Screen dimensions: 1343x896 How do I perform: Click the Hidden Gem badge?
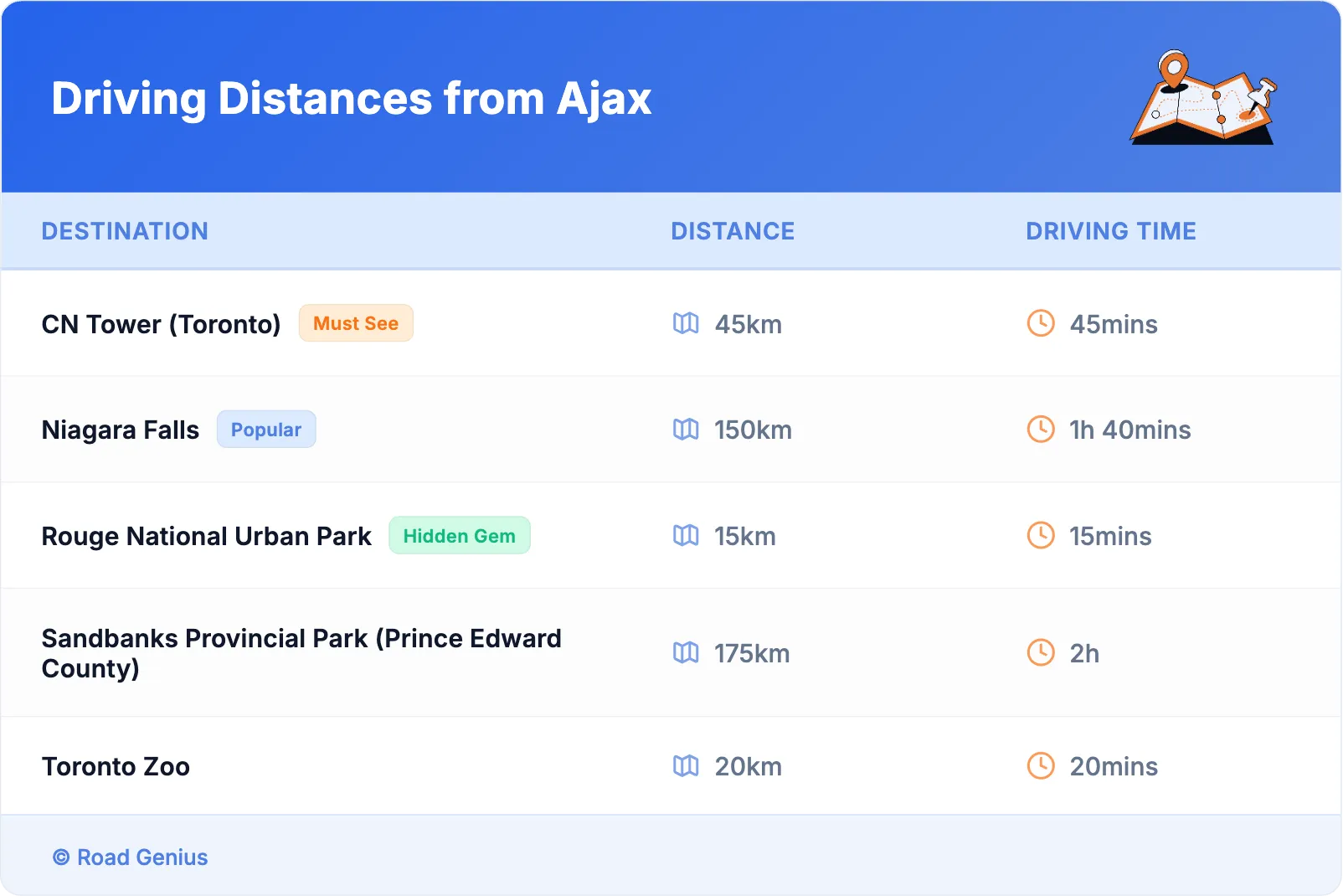[x=460, y=535]
